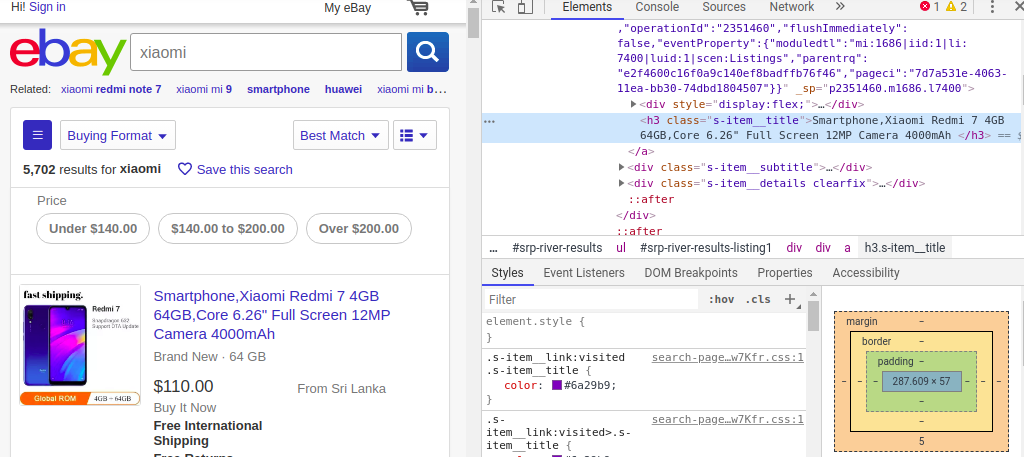Image resolution: width=1024 pixels, height=457 pixels.
Task: Expand the s-item__details clearfix div node
Action: pyautogui.click(x=621, y=183)
